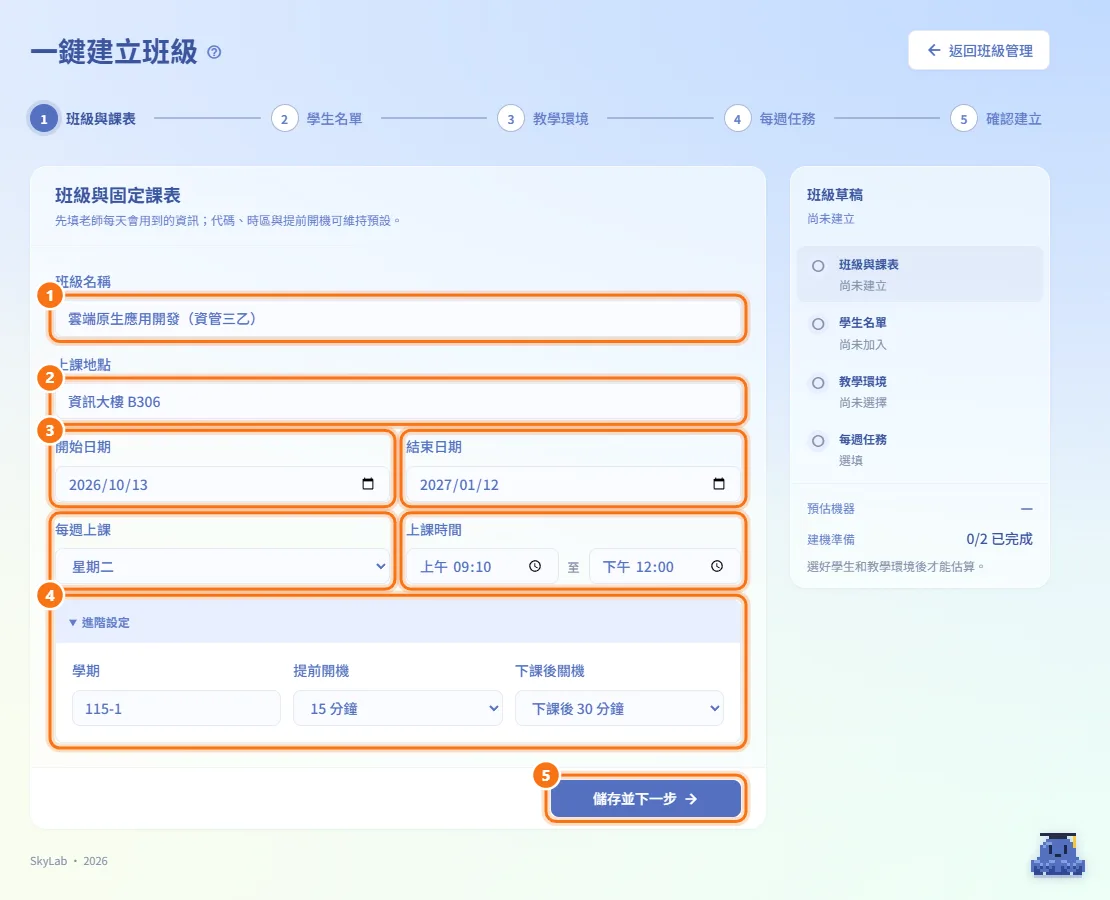Open the calendar picker for 開始日期
The height and width of the screenshot is (900, 1110).
[x=367, y=484]
